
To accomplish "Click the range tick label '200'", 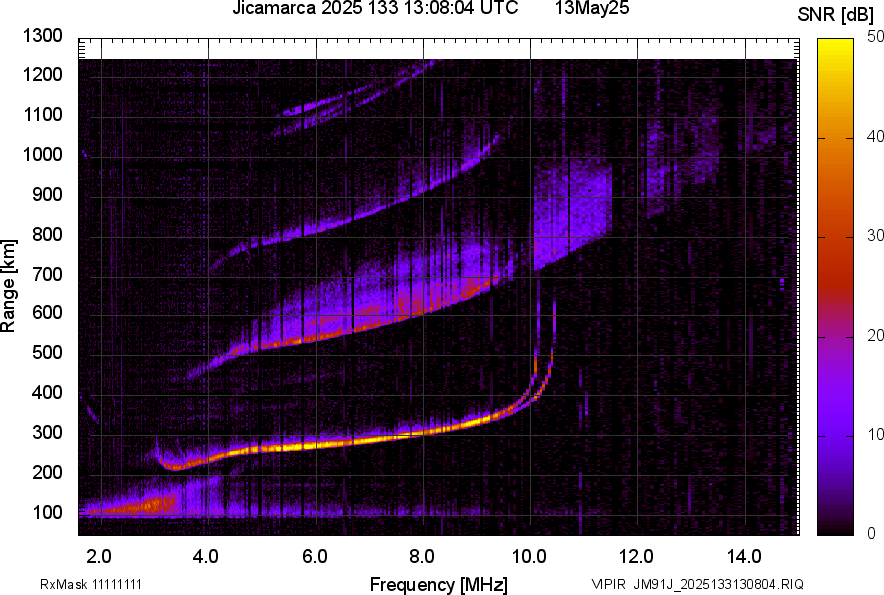I will pos(47,471).
